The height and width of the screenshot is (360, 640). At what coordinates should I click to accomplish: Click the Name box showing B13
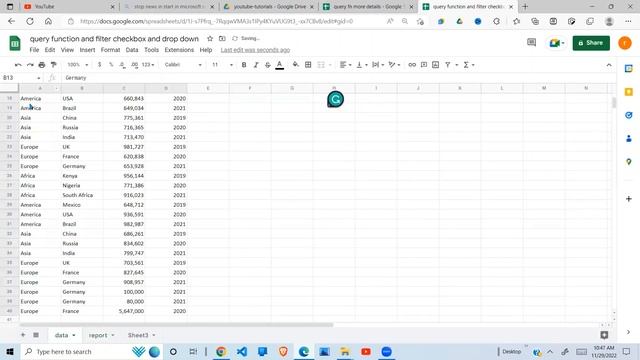click(21, 78)
